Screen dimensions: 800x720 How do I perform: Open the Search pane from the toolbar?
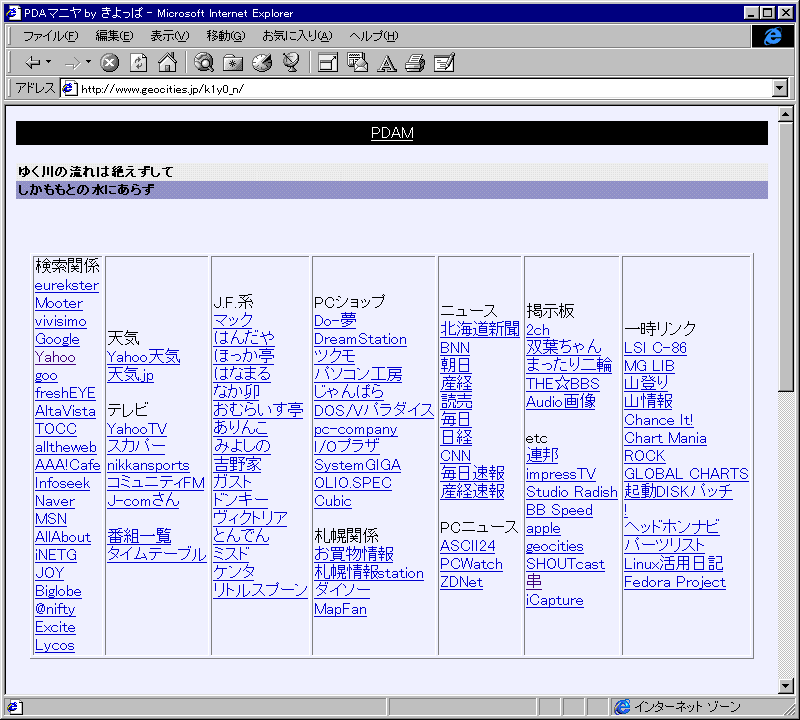click(204, 63)
